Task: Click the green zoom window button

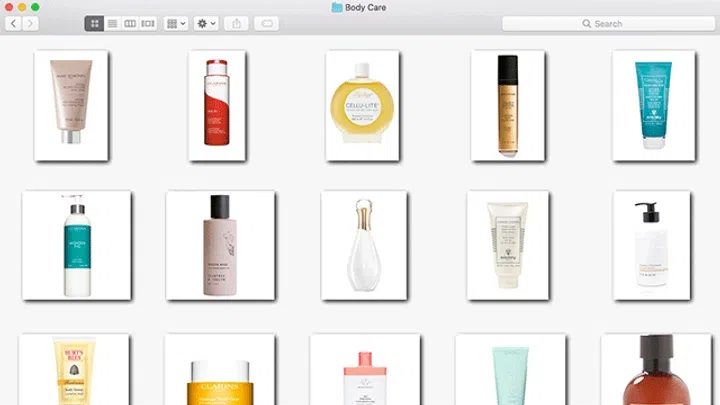Action: point(35,7)
